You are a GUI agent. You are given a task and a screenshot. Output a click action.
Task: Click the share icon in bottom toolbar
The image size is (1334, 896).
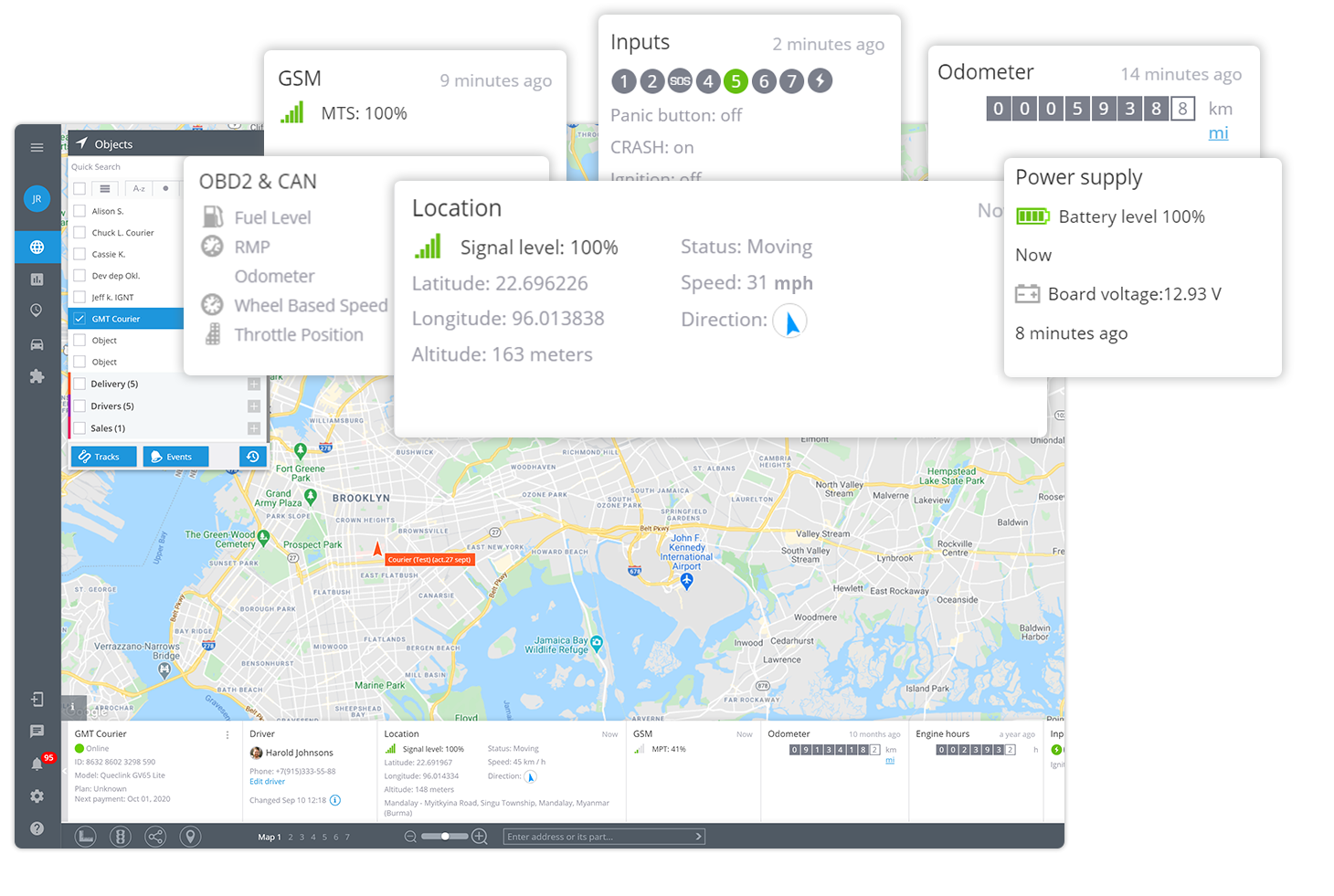click(155, 837)
